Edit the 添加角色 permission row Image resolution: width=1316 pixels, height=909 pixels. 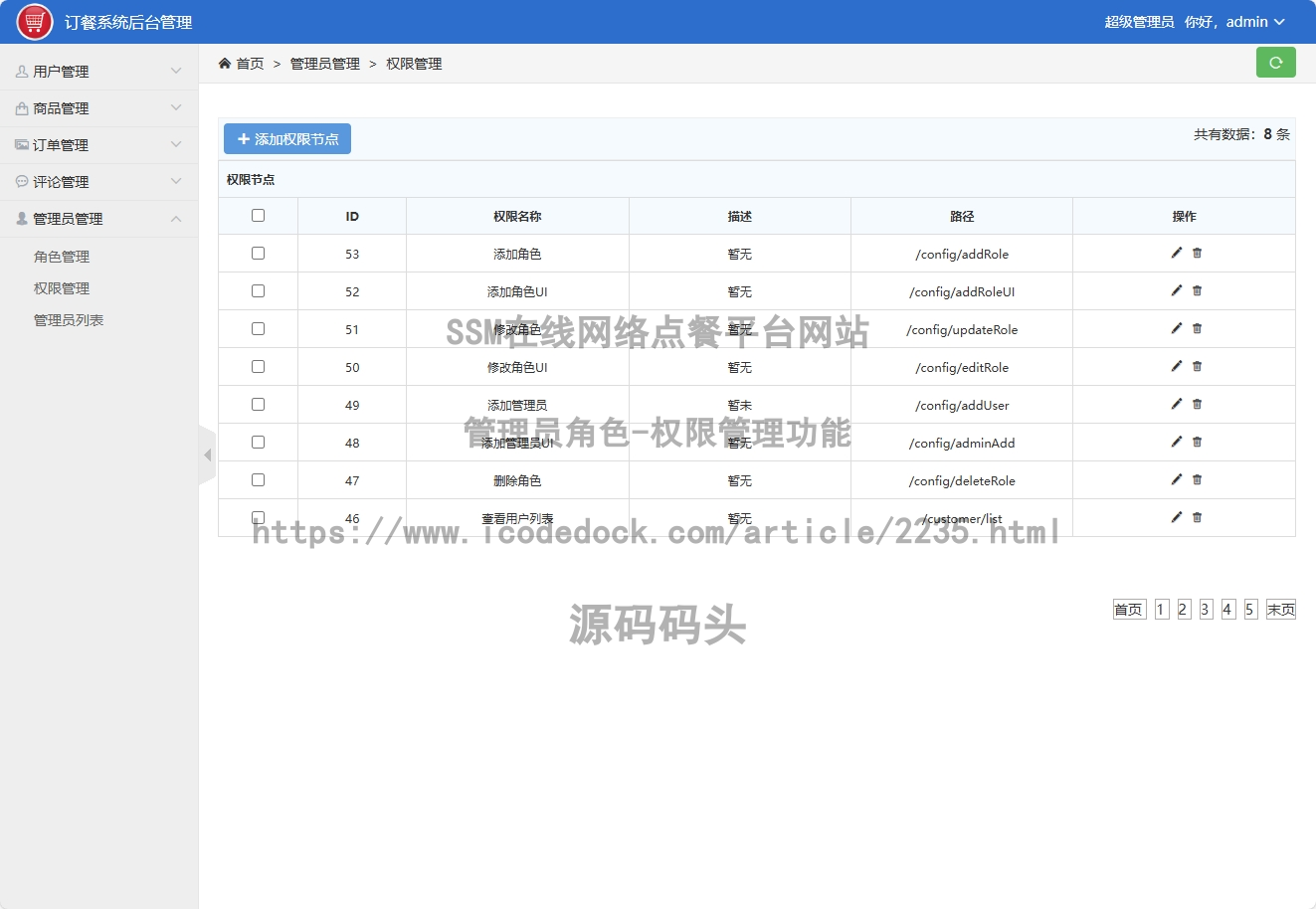point(1177,253)
